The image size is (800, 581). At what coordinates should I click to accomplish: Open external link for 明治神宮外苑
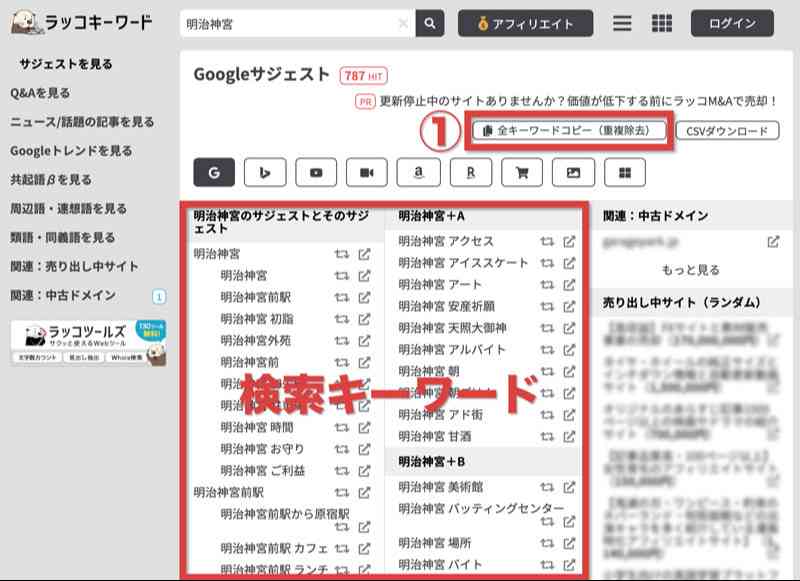click(x=364, y=341)
